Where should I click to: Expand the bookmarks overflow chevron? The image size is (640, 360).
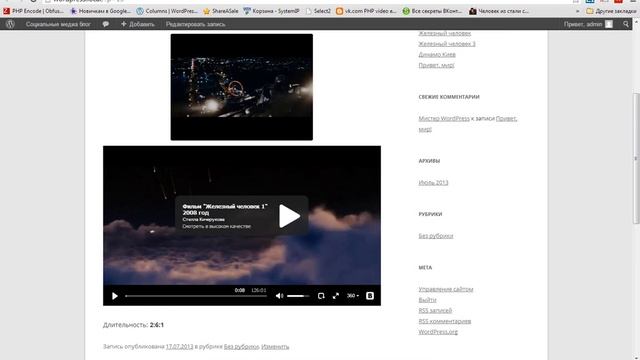click(x=578, y=11)
